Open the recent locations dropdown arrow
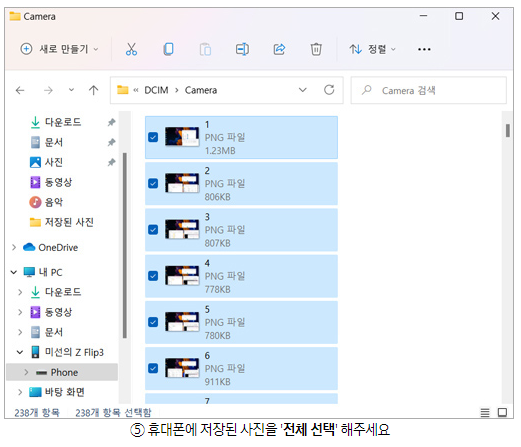This screenshot has width=521, height=447. pos(71,90)
